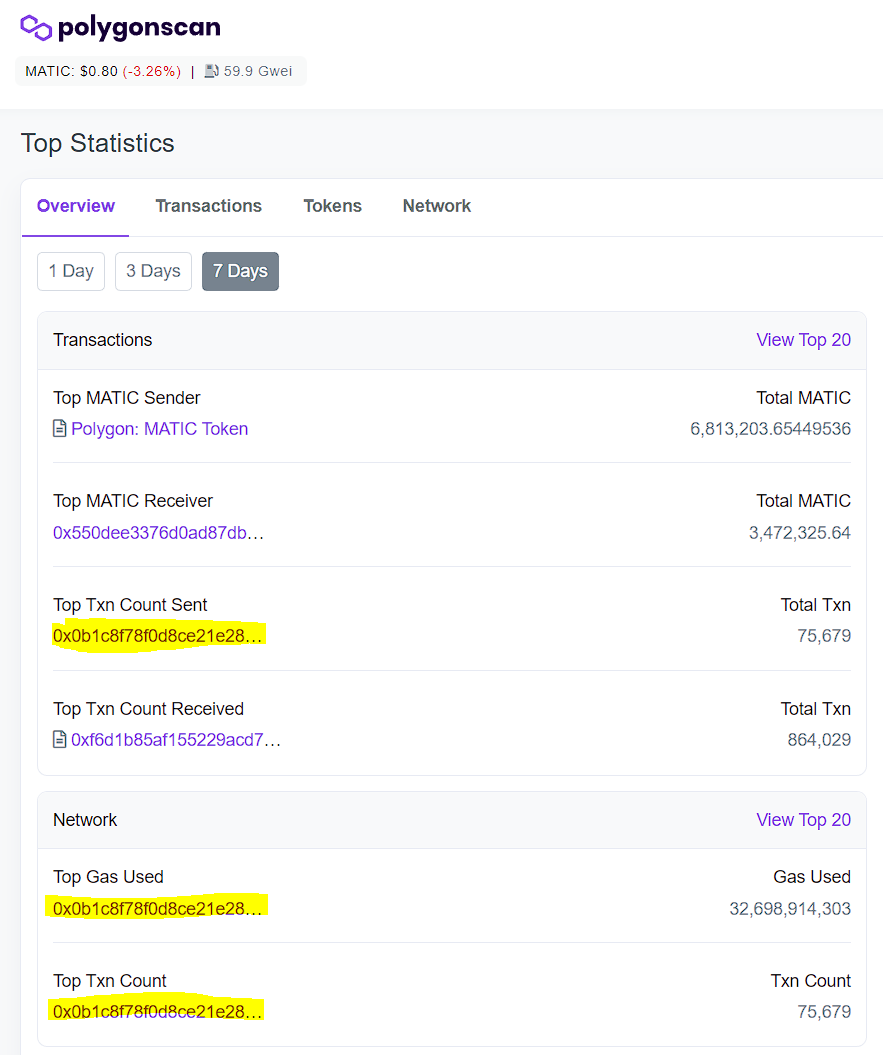This screenshot has height=1055, width=883.
Task: Open the Network tab
Action: coord(437,206)
